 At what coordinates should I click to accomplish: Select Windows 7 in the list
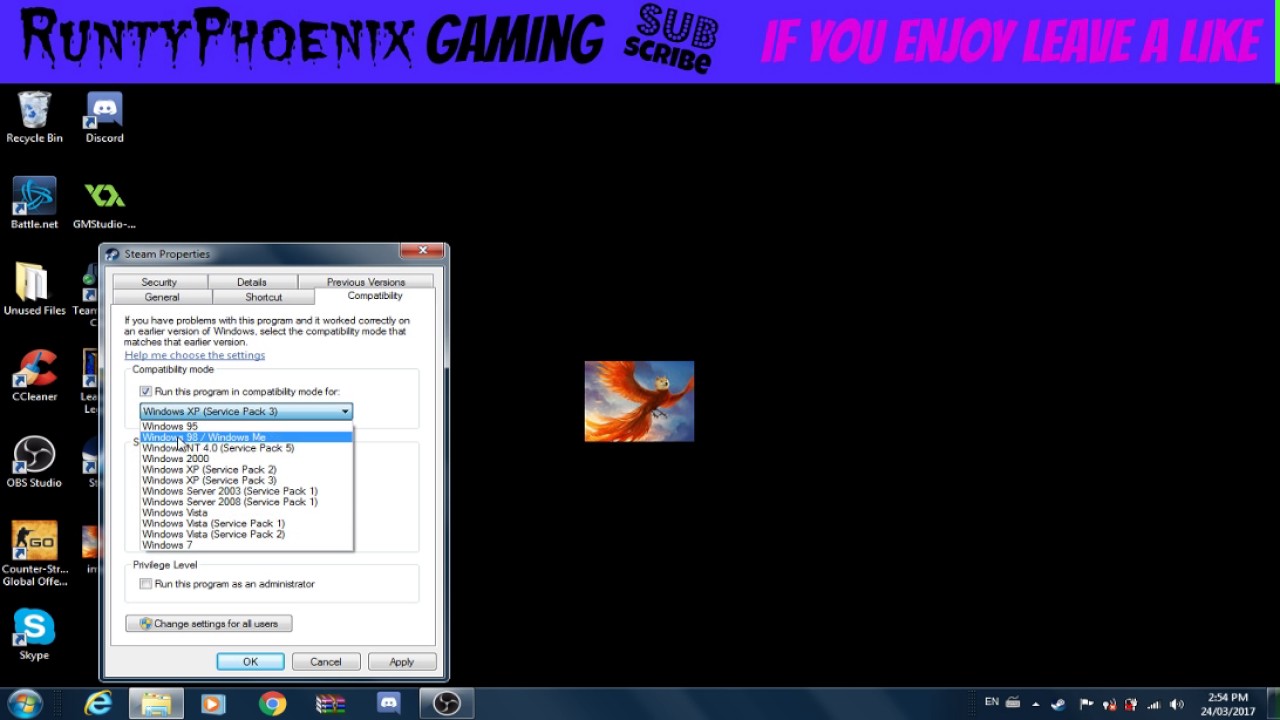[246, 545]
